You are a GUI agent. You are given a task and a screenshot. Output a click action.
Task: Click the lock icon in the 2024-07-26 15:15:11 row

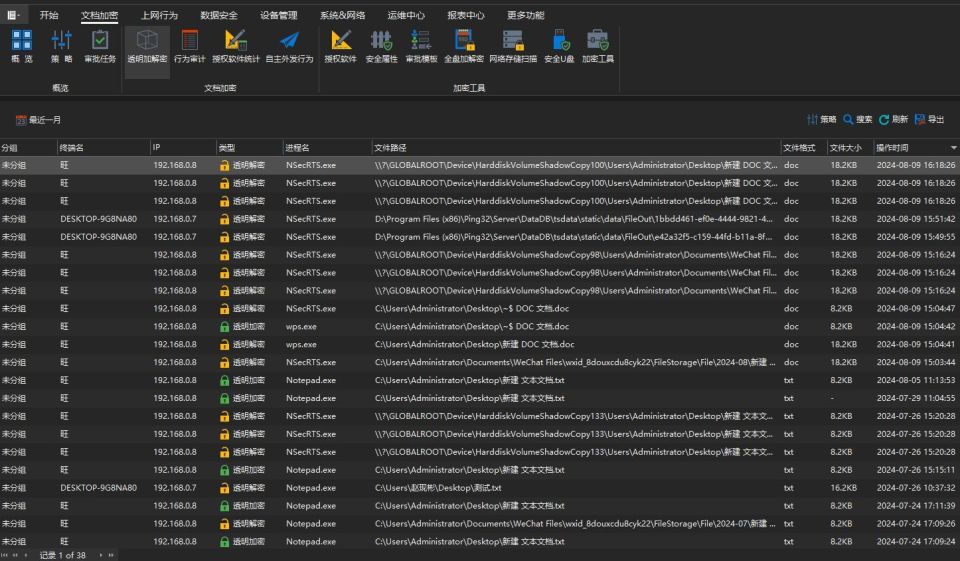point(225,470)
